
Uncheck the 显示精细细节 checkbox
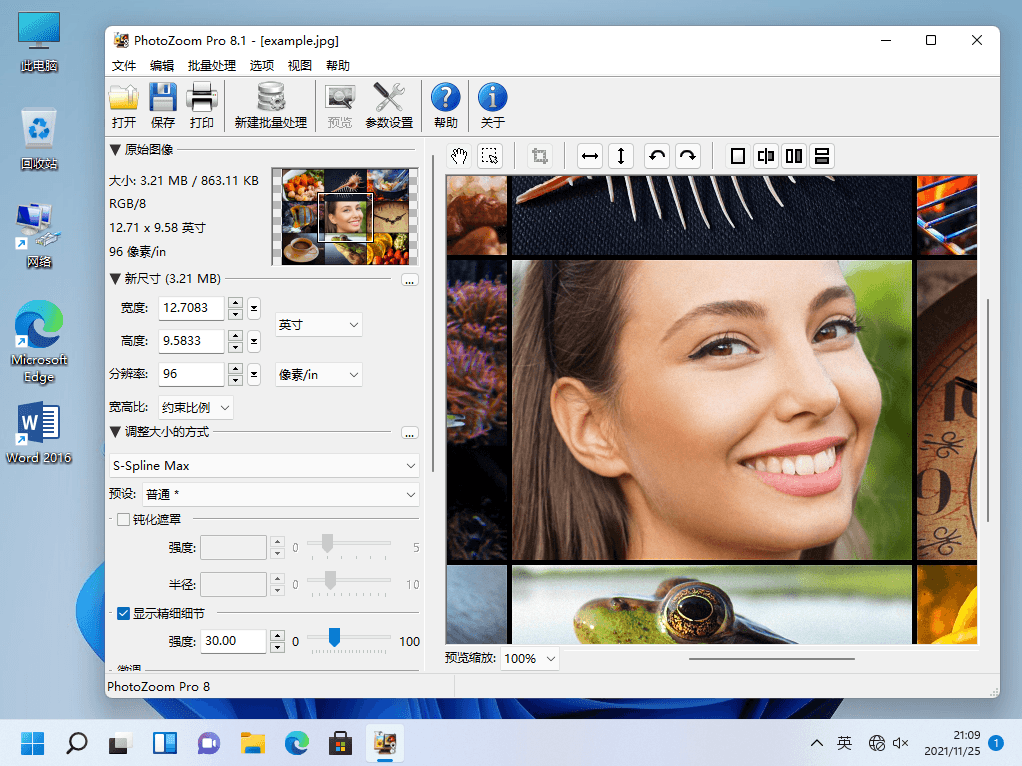click(123, 613)
